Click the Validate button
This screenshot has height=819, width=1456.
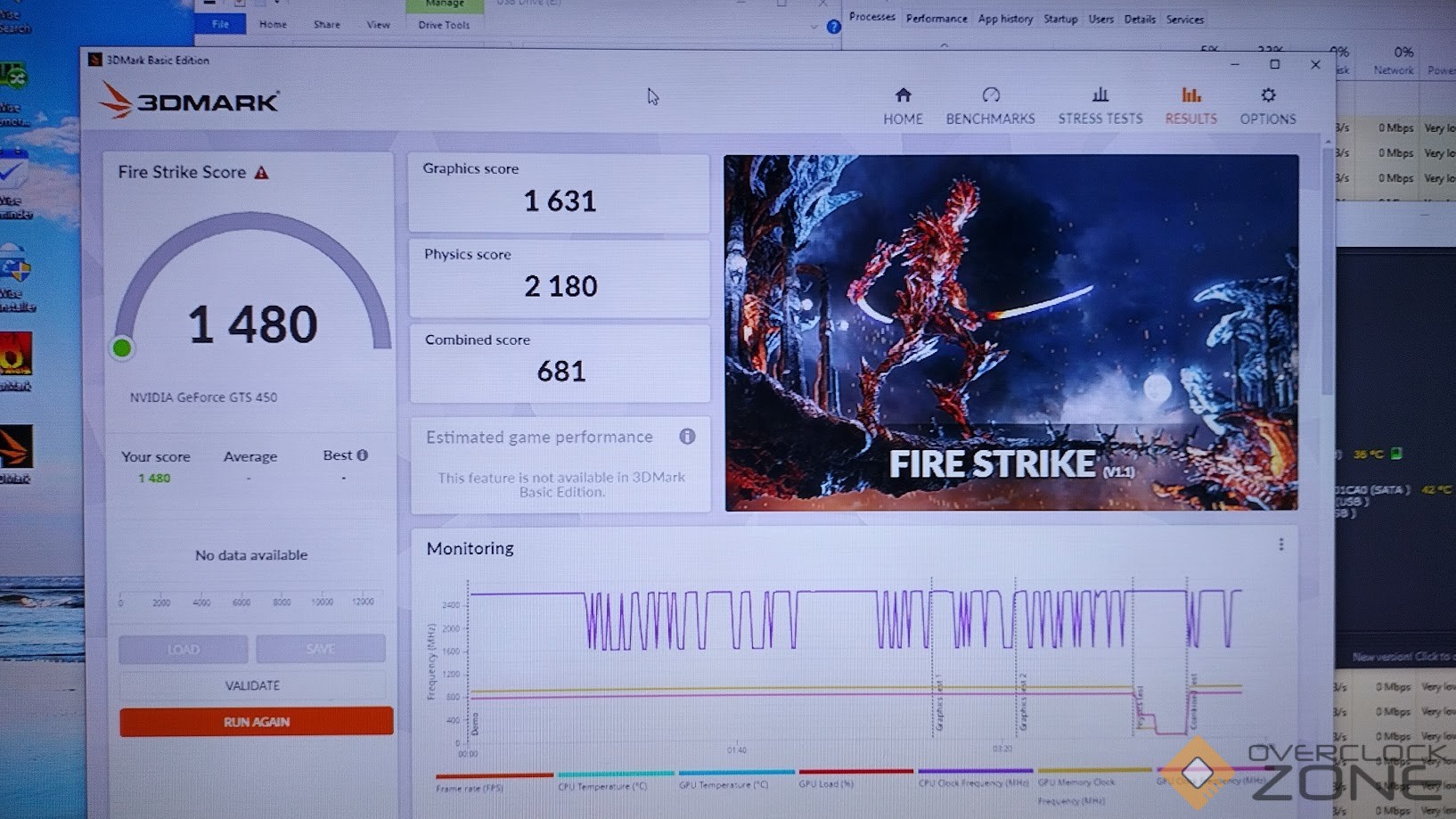pyautogui.click(x=252, y=685)
